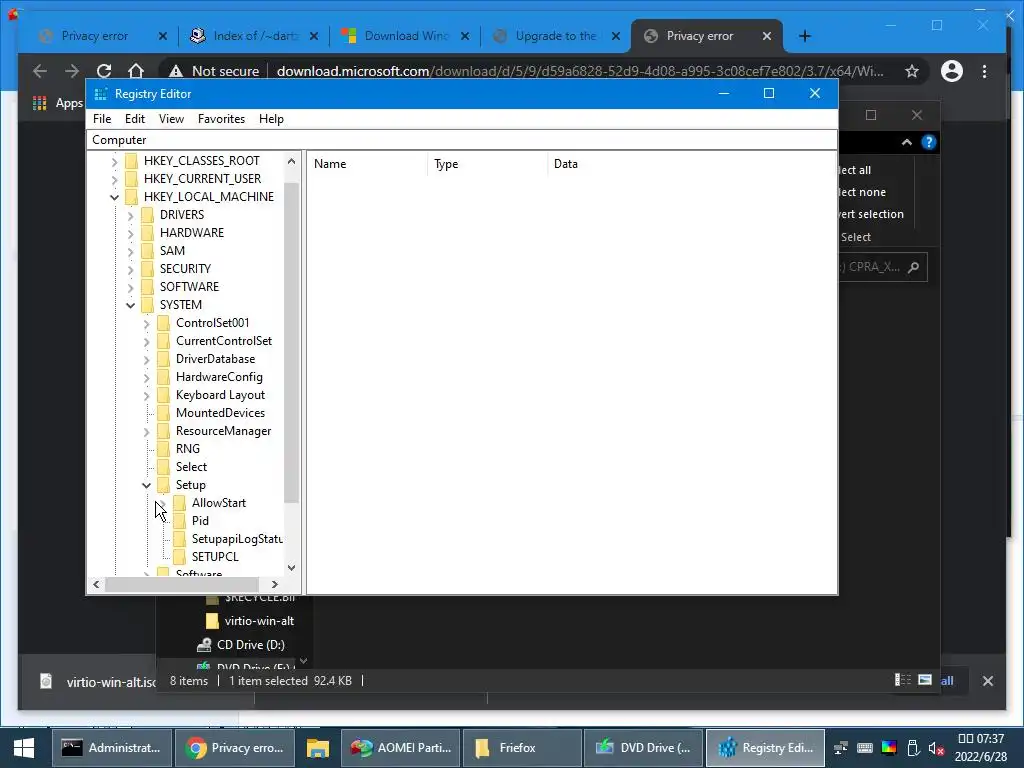Select the DriverDatabase folder icon
1024x768 pixels.
point(163,359)
